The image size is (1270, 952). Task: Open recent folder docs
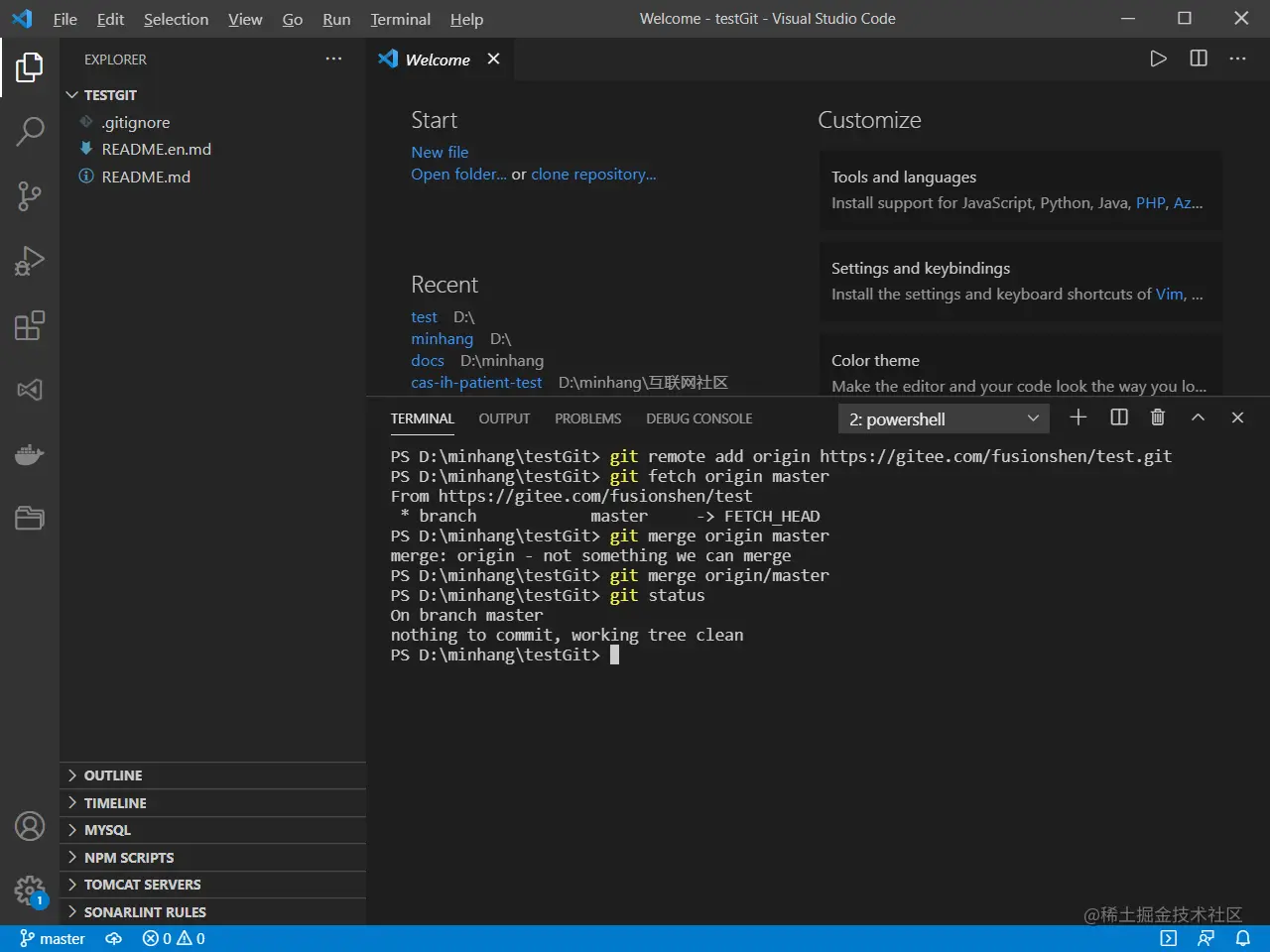[428, 361]
